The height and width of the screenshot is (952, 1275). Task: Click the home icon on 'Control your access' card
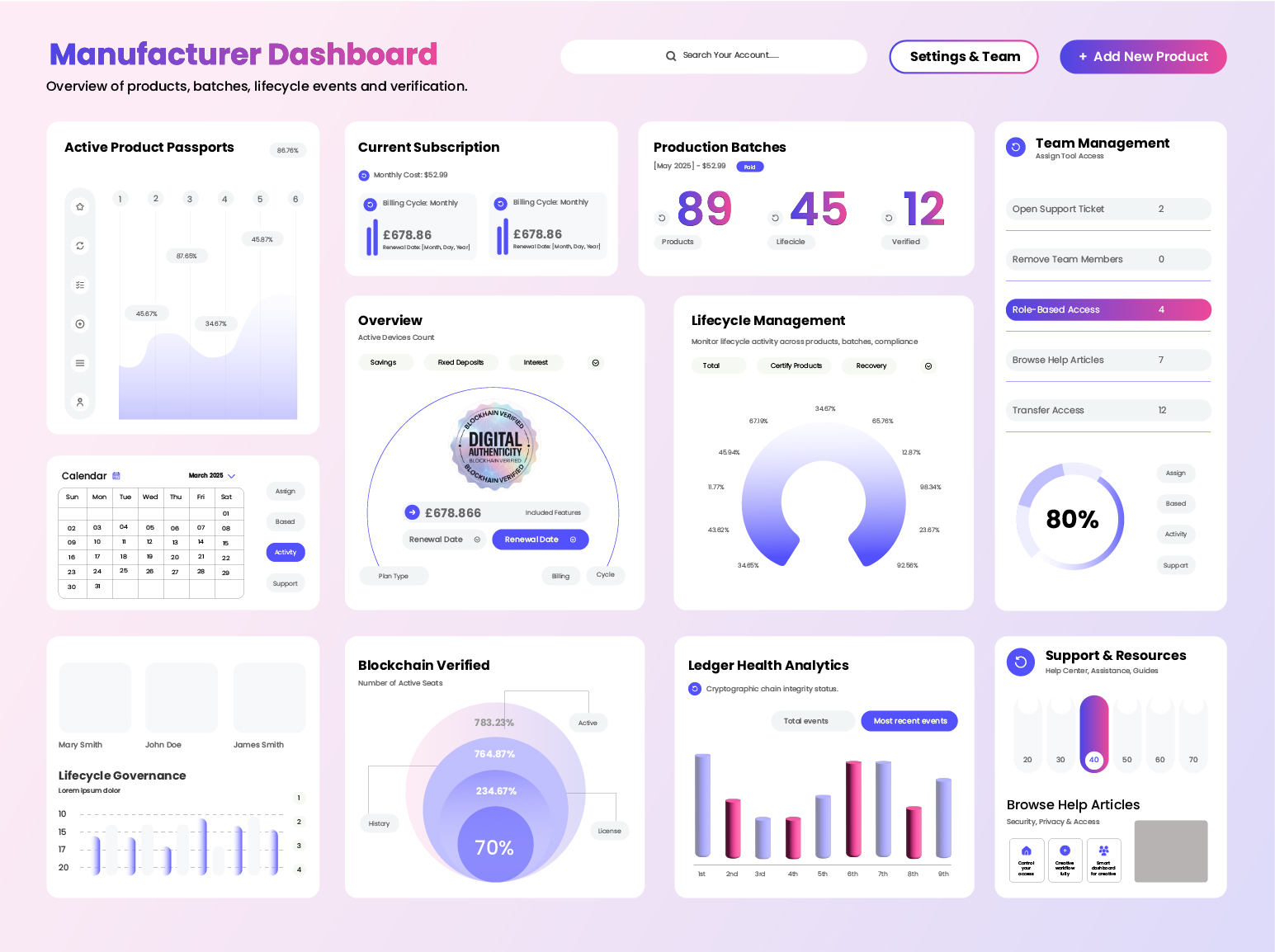point(1026,851)
